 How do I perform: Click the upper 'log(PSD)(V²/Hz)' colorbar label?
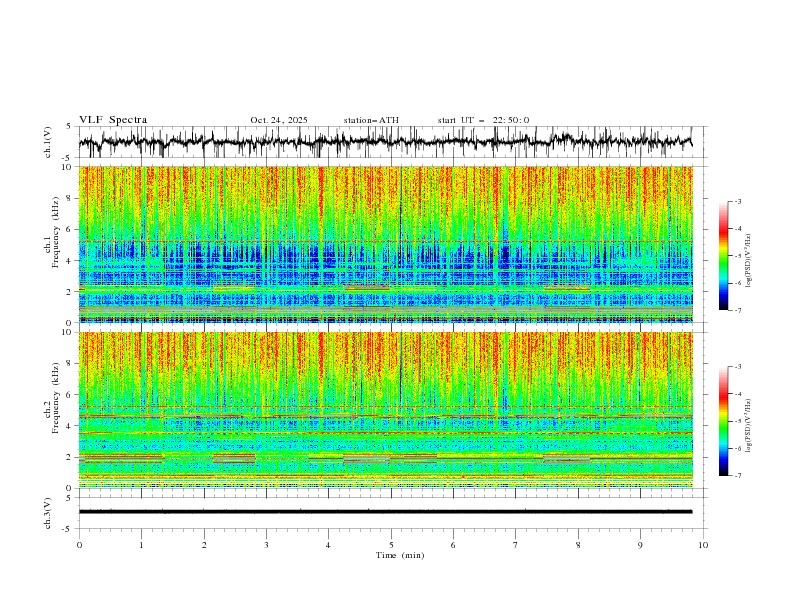click(x=748, y=261)
